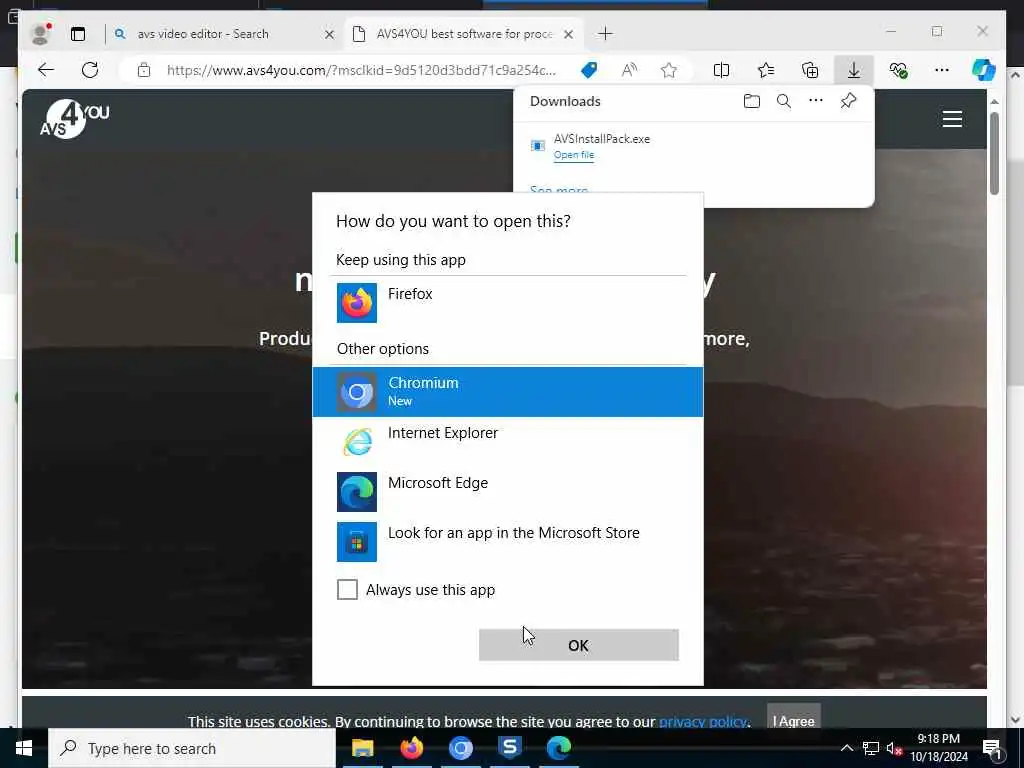Search downloads with magnifier icon
Screen dimensions: 1024x768
tap(784, 101)
